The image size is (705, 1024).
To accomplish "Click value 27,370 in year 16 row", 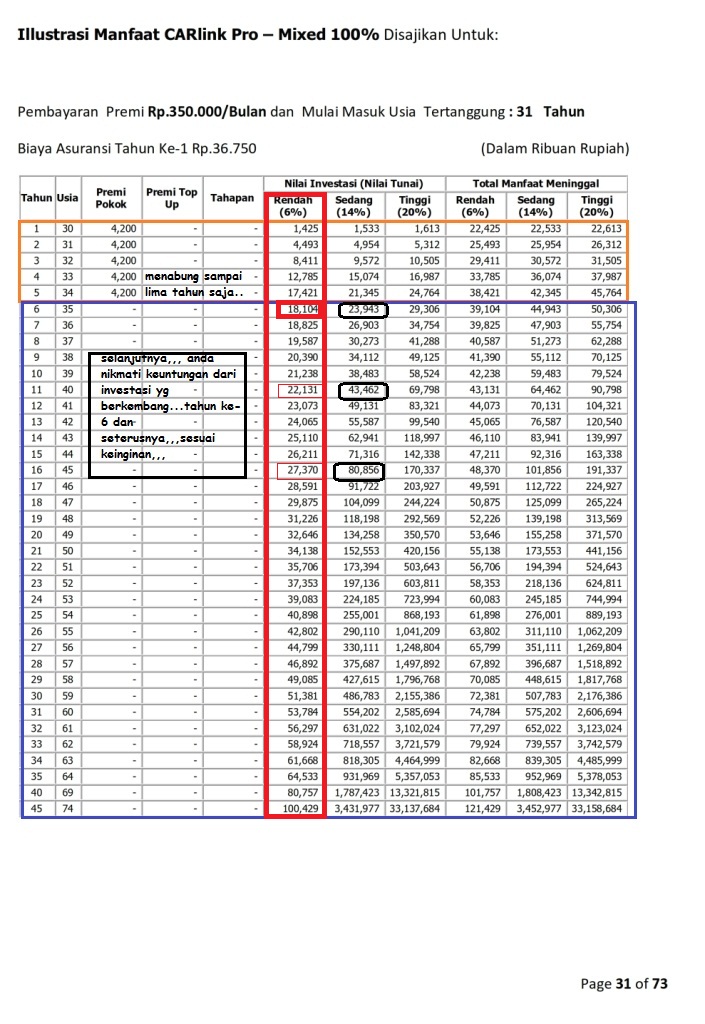I will click(x=303, y=470).
